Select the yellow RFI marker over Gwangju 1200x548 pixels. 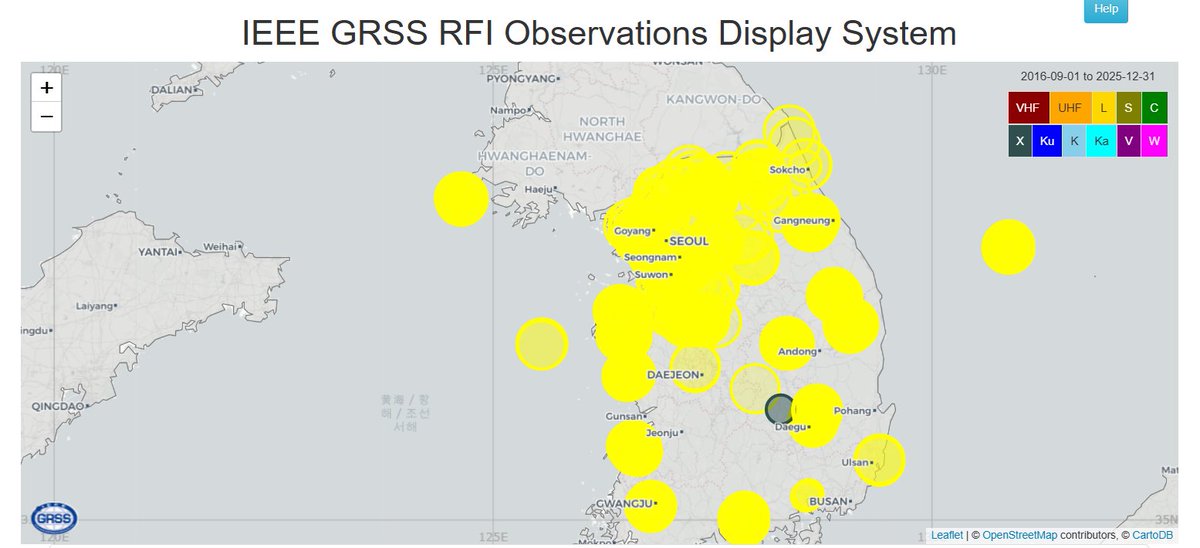click(650, 507)
